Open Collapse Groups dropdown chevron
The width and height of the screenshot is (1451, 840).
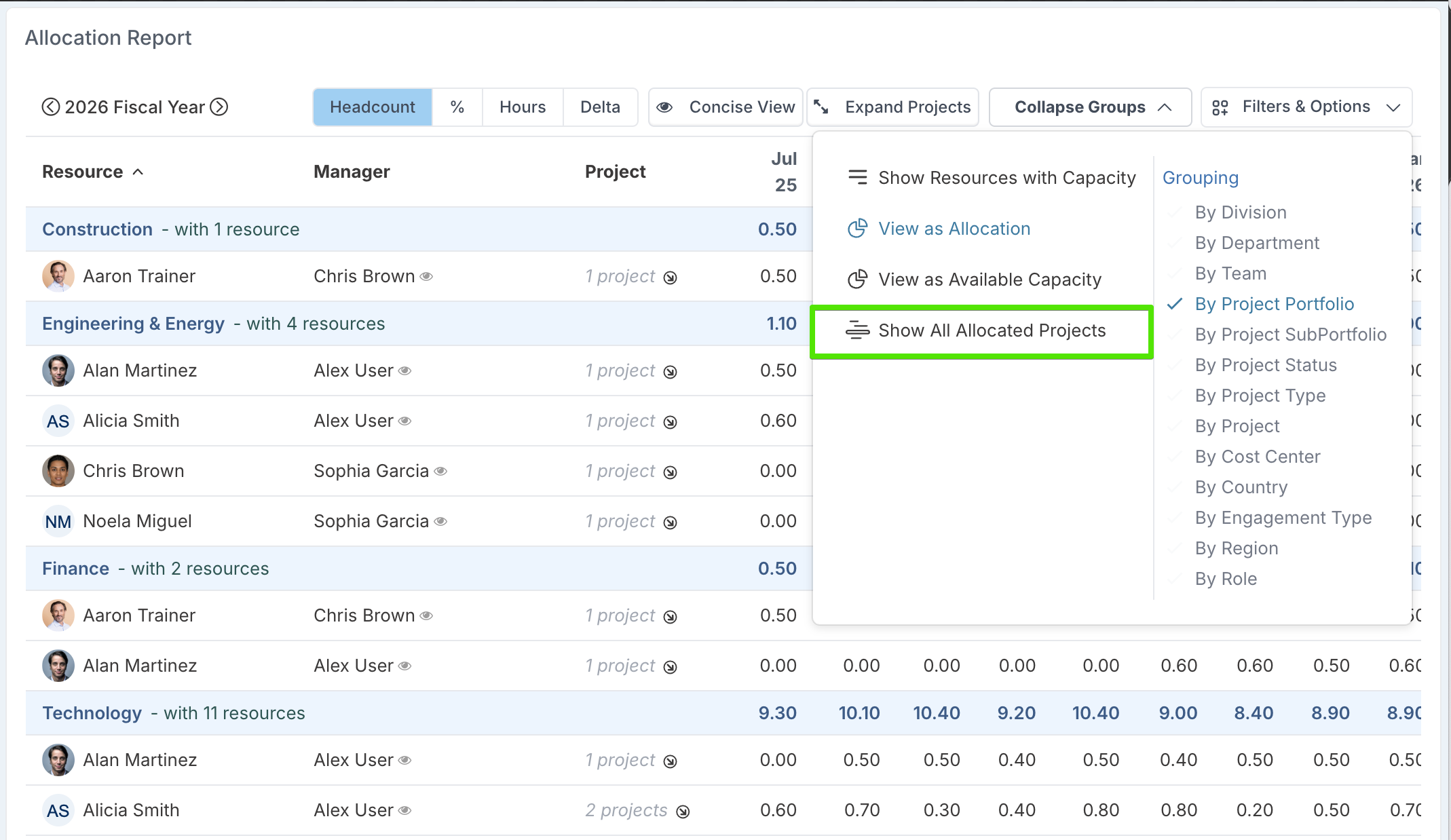1165,107
